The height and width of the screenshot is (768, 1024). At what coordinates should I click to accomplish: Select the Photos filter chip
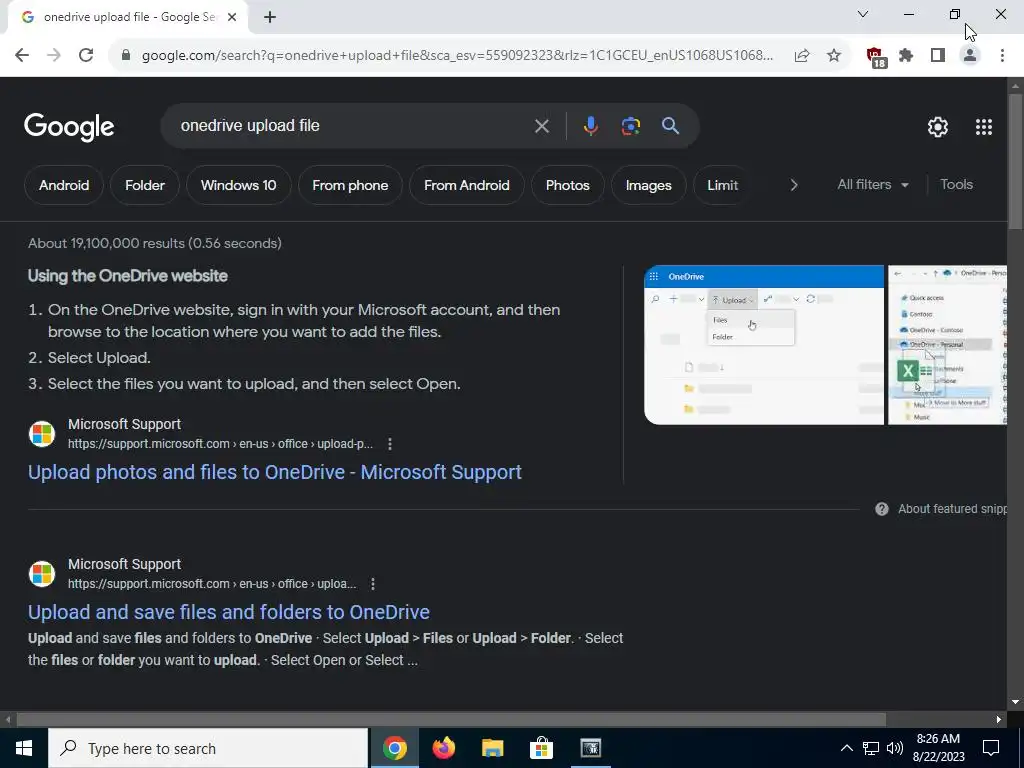click(x=568, y=185)
